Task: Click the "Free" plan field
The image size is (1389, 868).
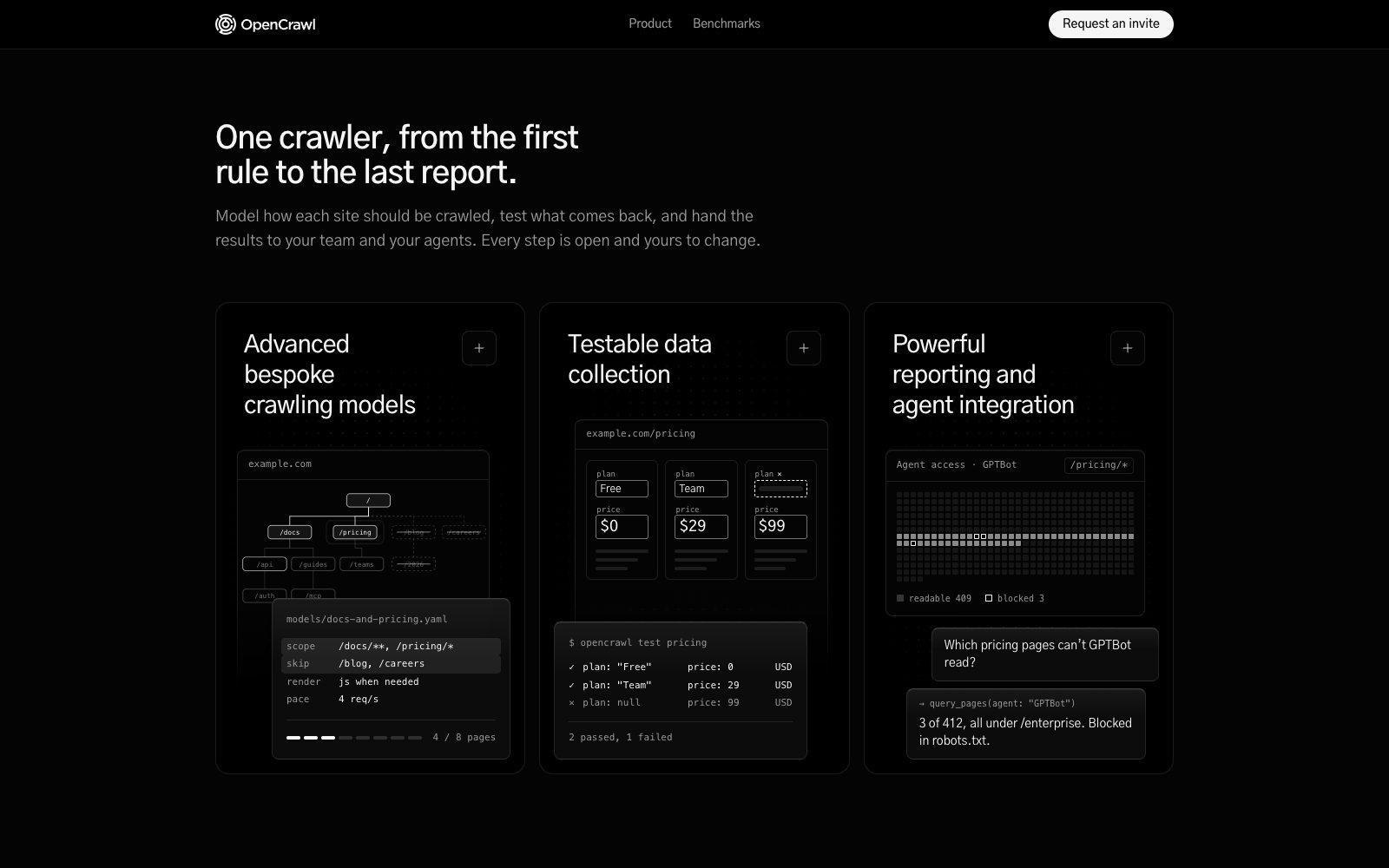Action: [622, 489]
